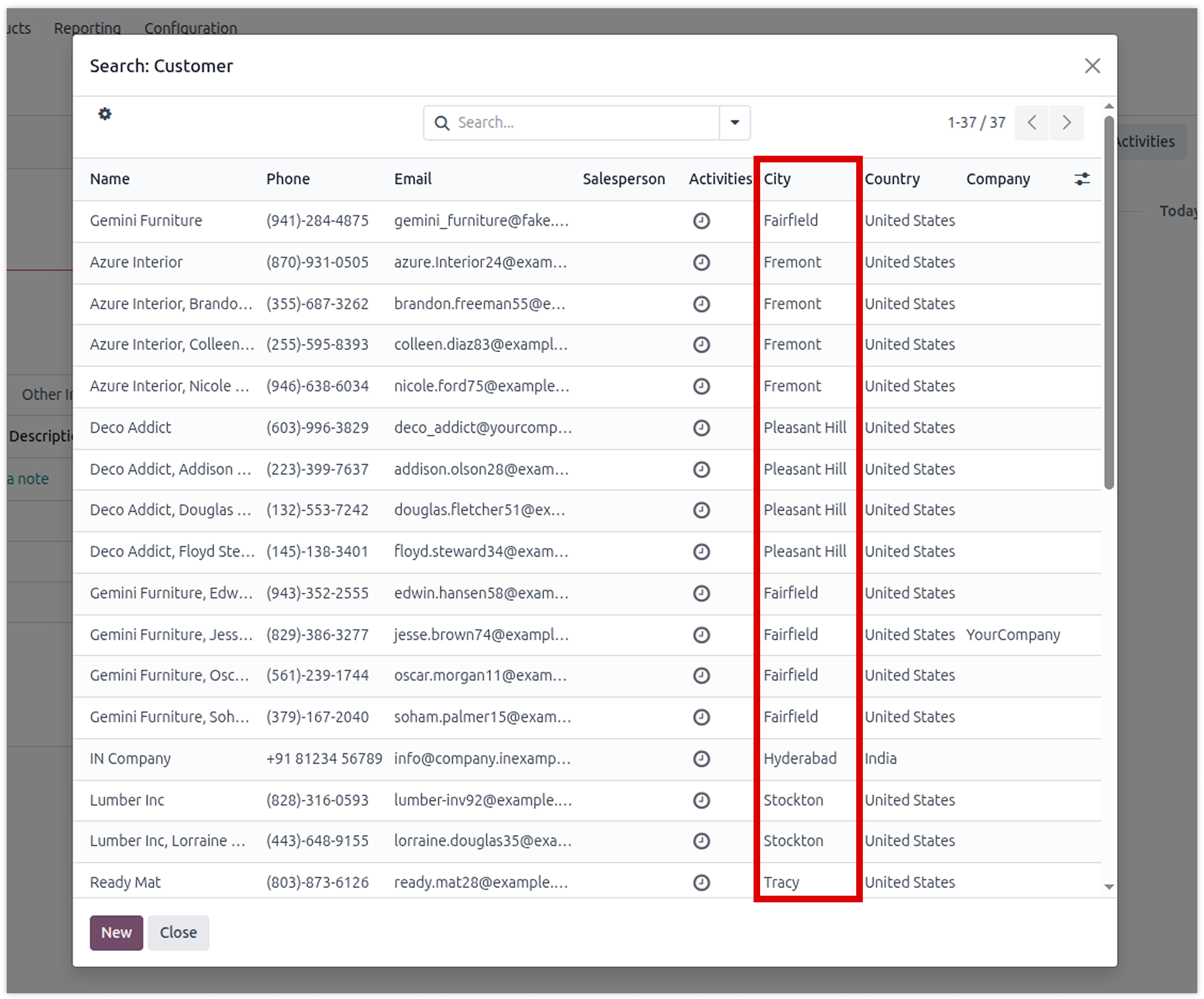The width and height of the screenshot is (1204, 999).
Task: Click the YourCompany company cell
Action: point(1013,635)
